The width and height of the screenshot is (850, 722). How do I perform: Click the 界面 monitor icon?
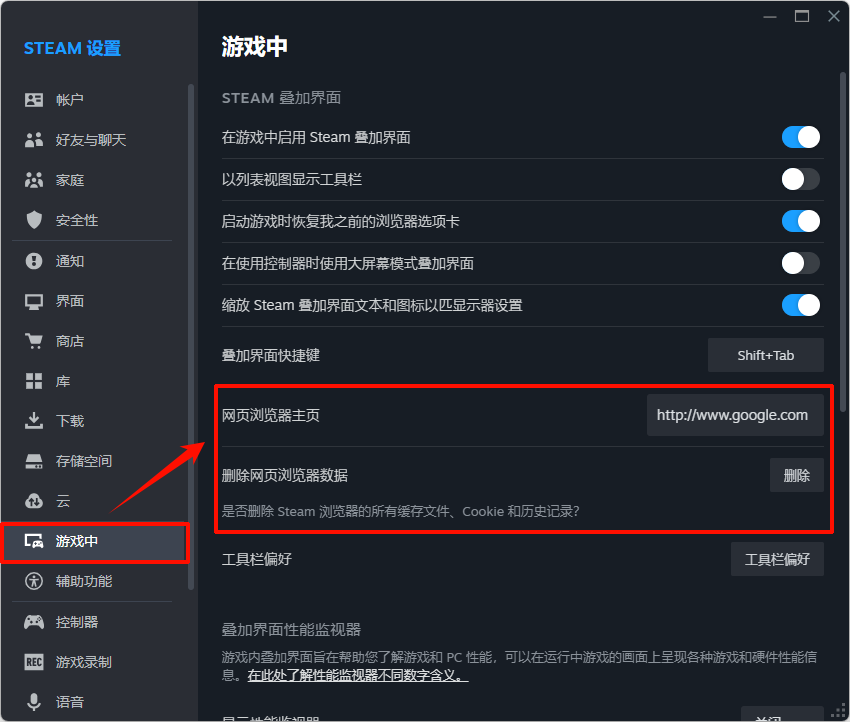tap(33, 300)
